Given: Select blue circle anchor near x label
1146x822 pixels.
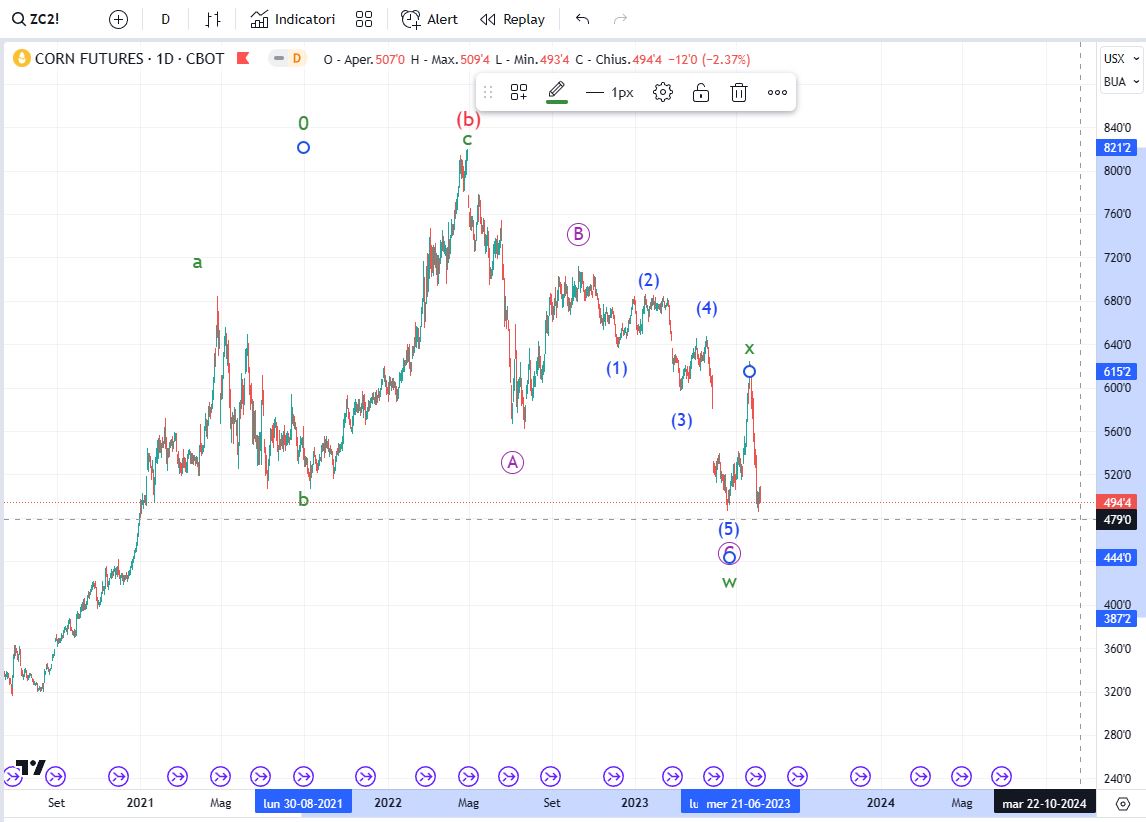Looking at the screenshot, I should 749,371.
